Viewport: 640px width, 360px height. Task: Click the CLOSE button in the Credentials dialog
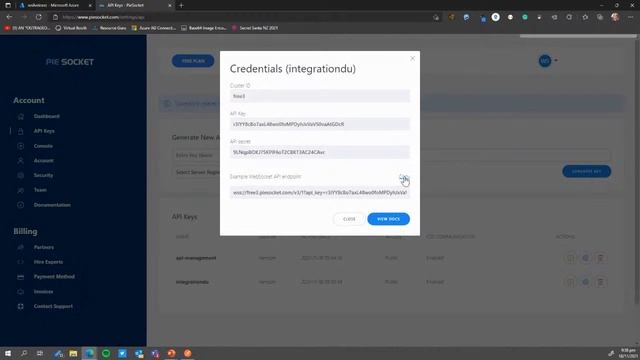point(349,219)
